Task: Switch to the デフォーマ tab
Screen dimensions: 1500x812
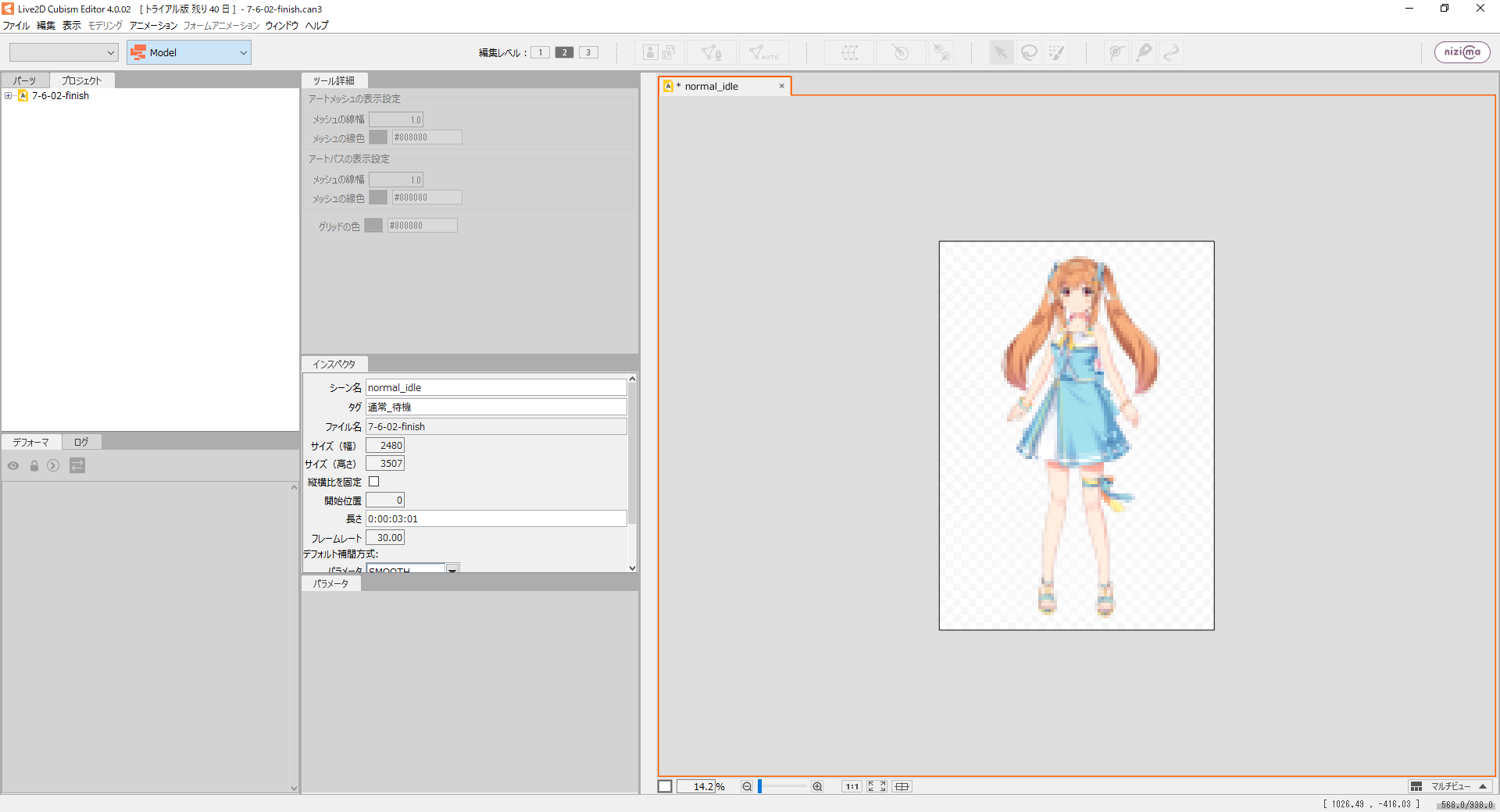Action: pyautogui.click(x=30, y=442)
